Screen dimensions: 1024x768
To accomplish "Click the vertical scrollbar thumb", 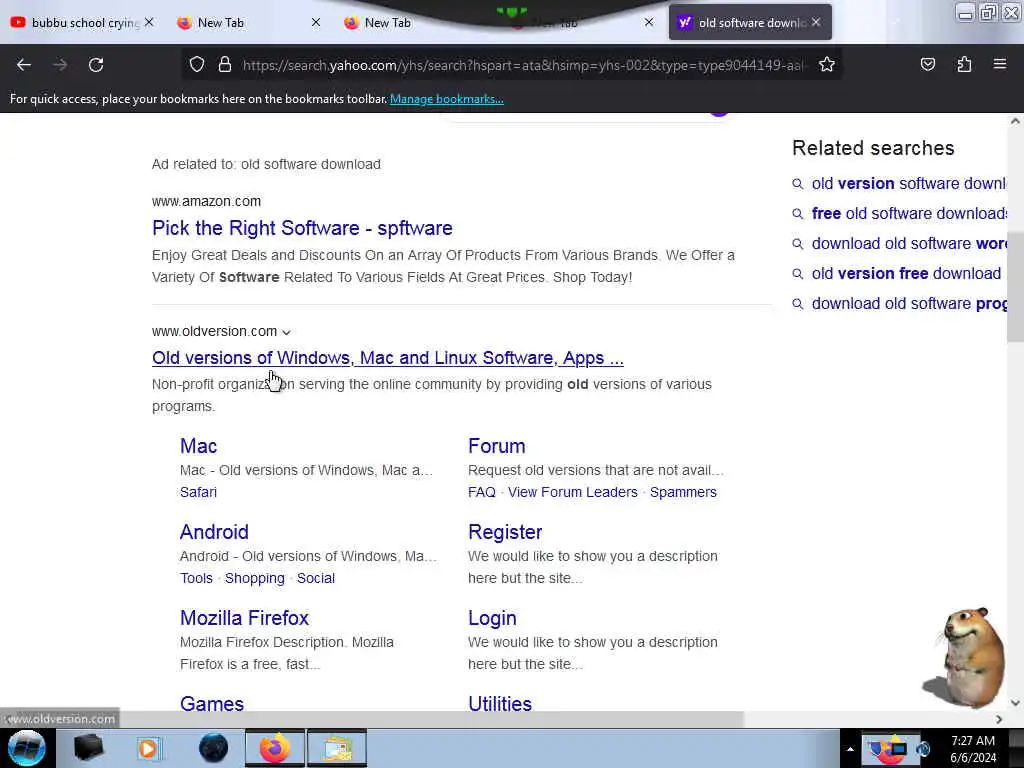I will (1015, 286).
